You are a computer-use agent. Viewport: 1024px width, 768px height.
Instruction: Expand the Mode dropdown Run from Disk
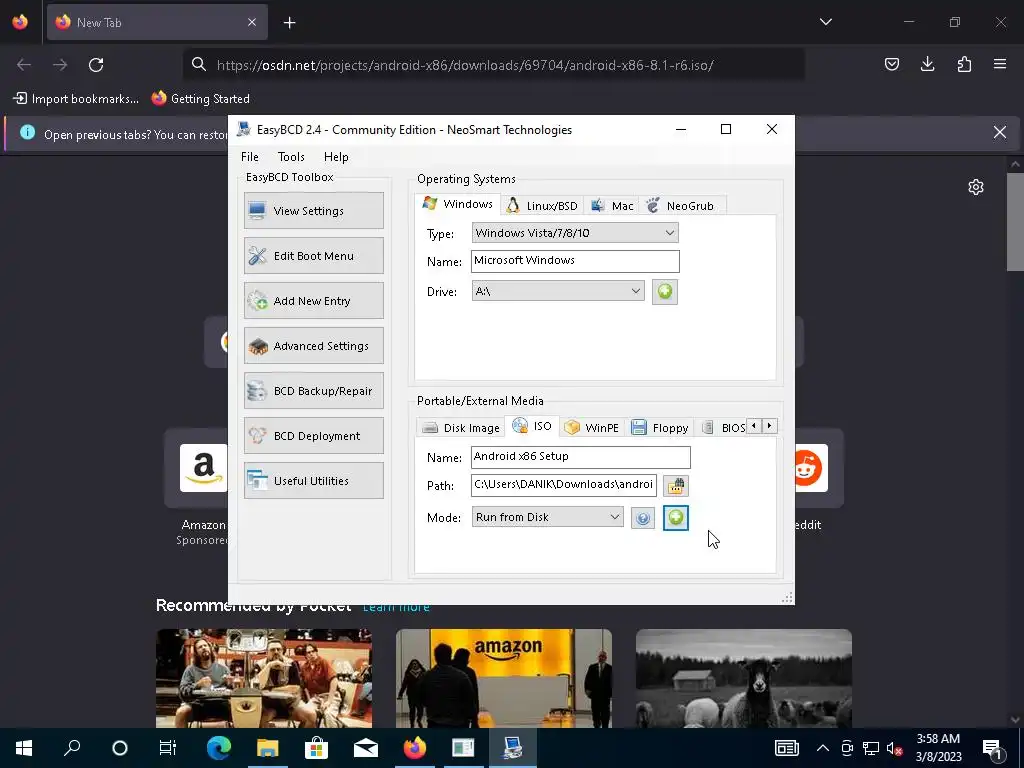(x=547, y=517)
